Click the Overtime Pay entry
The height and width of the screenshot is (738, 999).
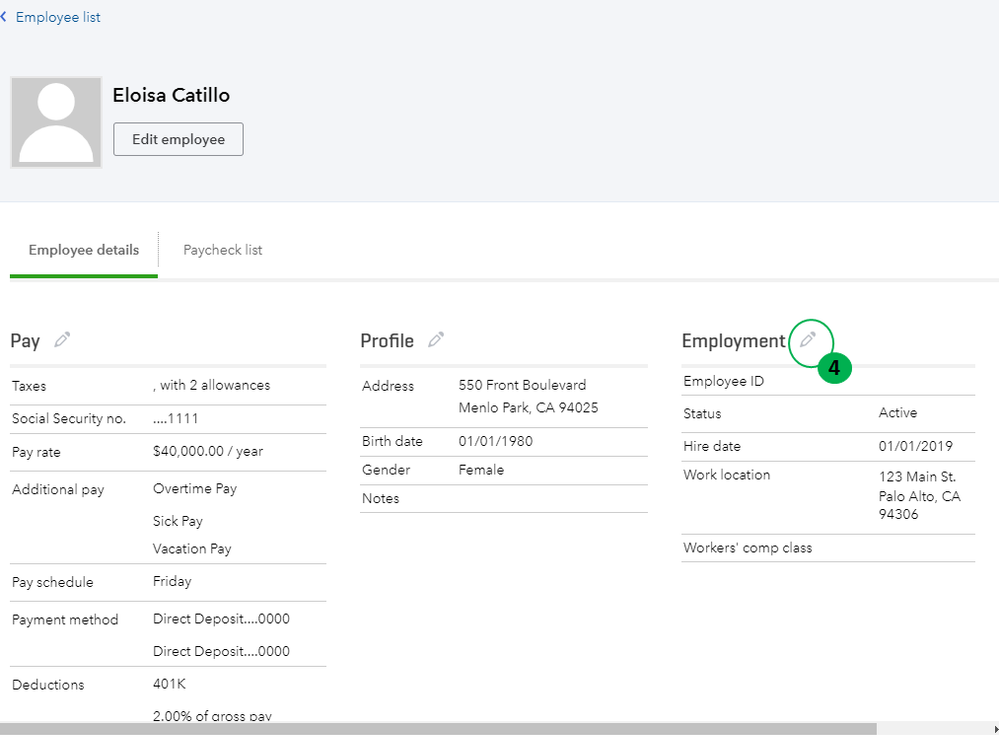(195, 489)
